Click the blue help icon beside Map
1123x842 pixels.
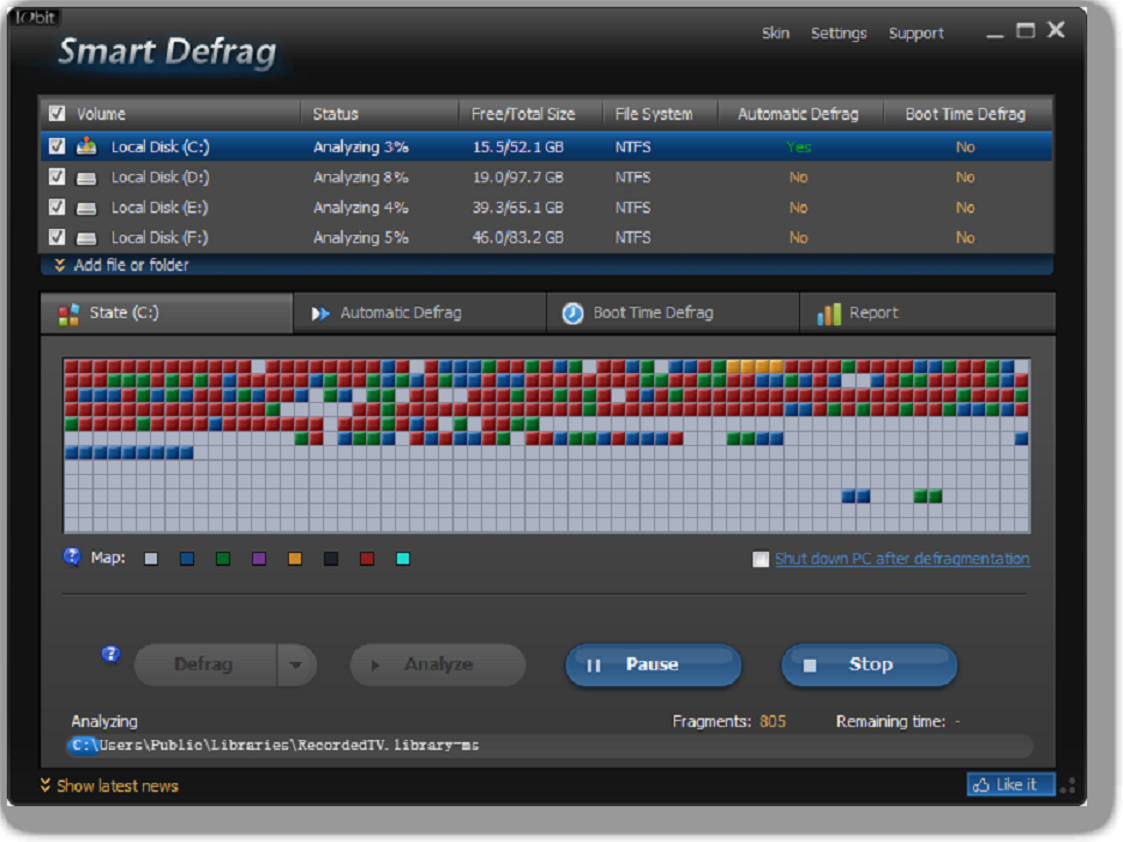pyautogui.click(x=72, y=556)
